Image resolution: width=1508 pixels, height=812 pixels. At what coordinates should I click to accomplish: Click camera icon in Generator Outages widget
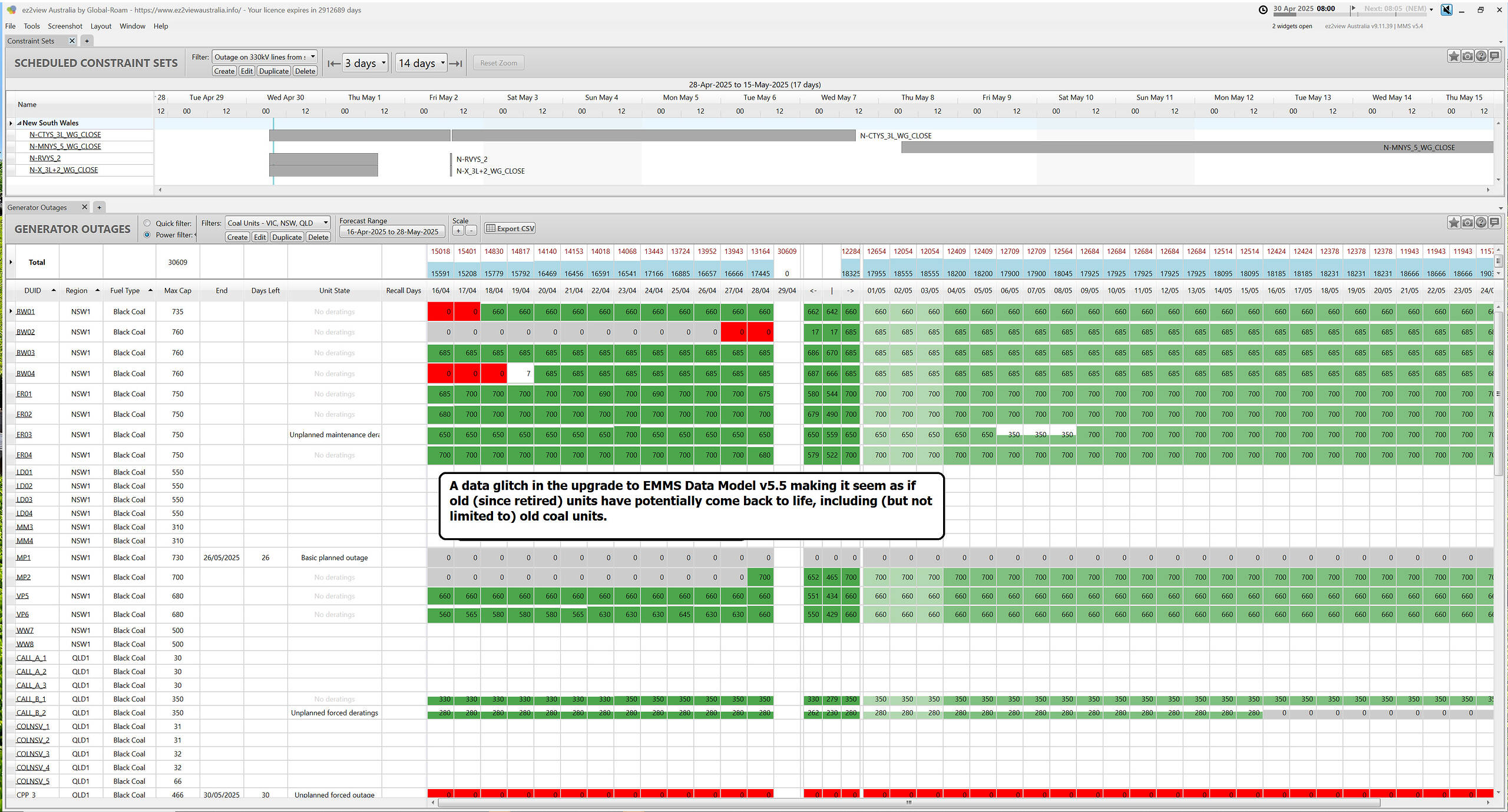tap(1467, 222)
